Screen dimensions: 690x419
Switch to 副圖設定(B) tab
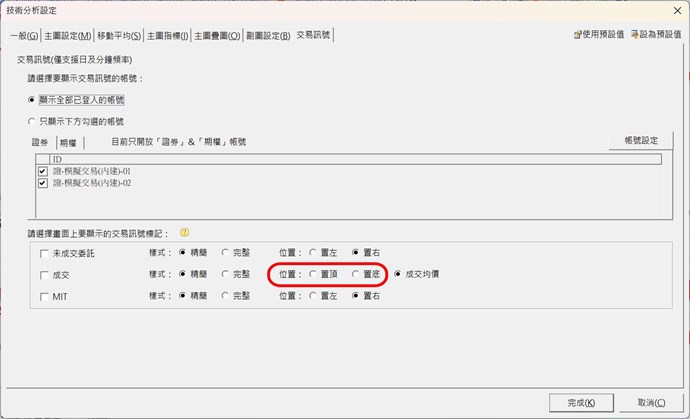(268, 36)
